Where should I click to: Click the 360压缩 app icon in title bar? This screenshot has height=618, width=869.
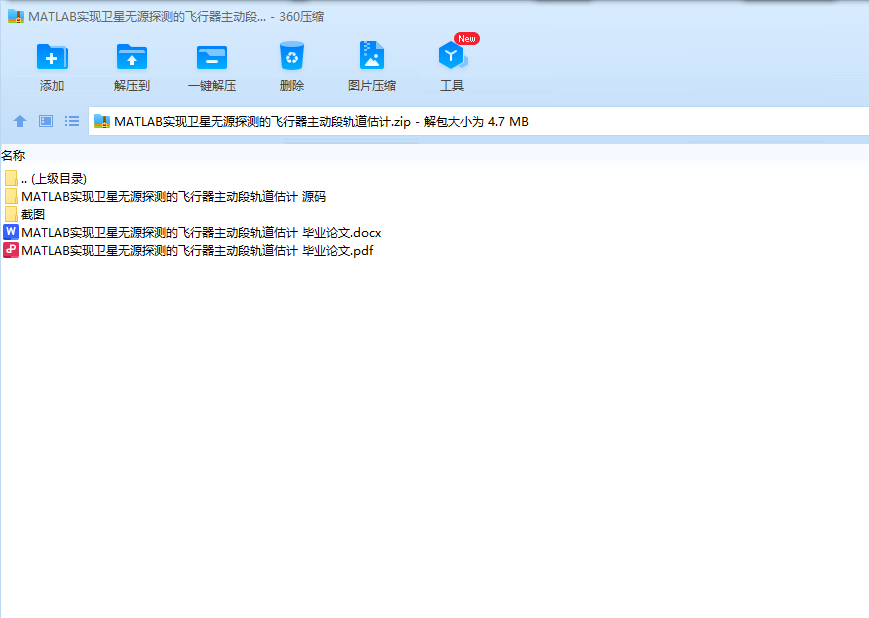pos(16,17)
